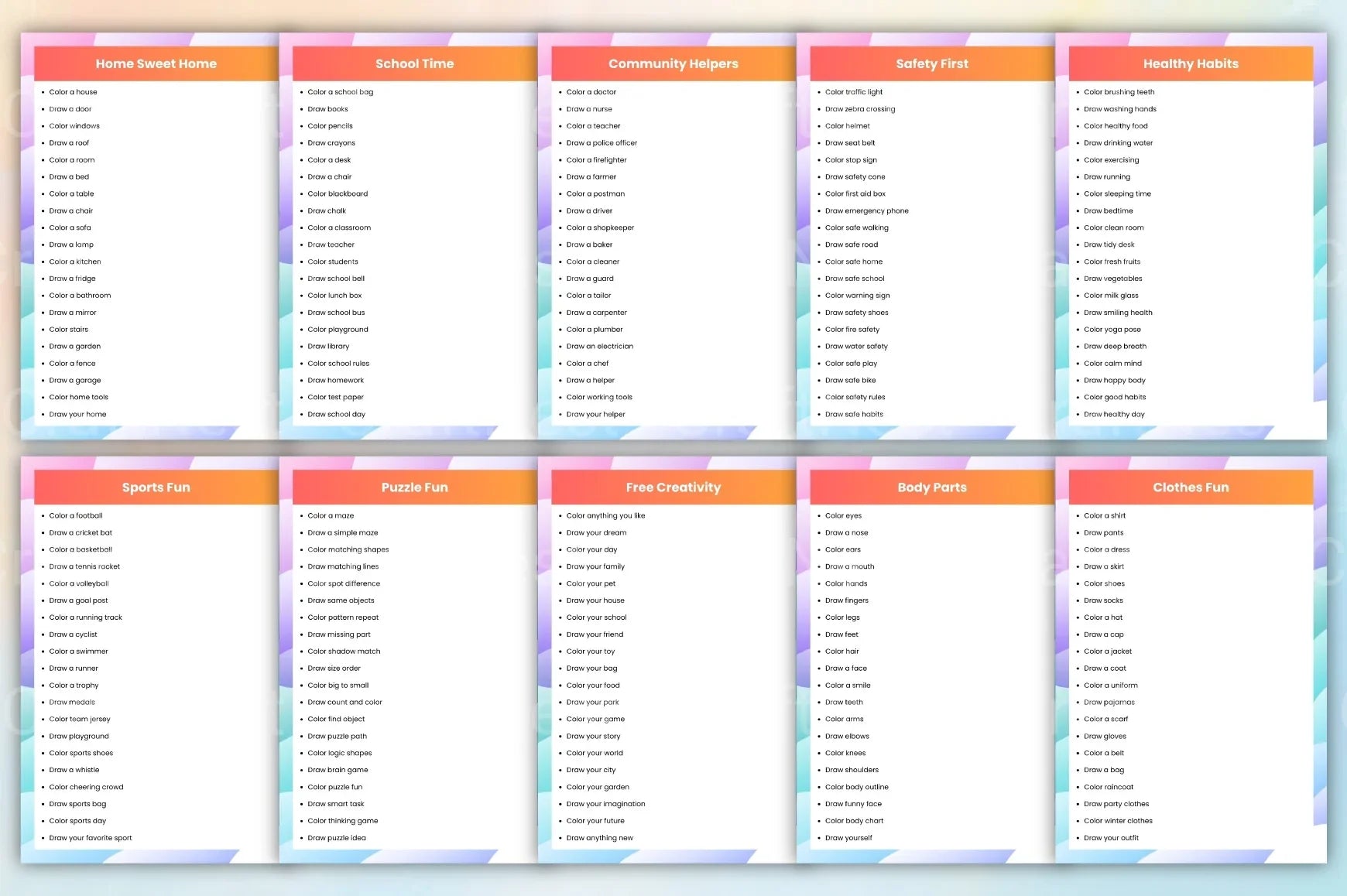Select the Community Helpers page header
Image resolution: width=1347 pixels, height=896 pixels.
(673, 63)
